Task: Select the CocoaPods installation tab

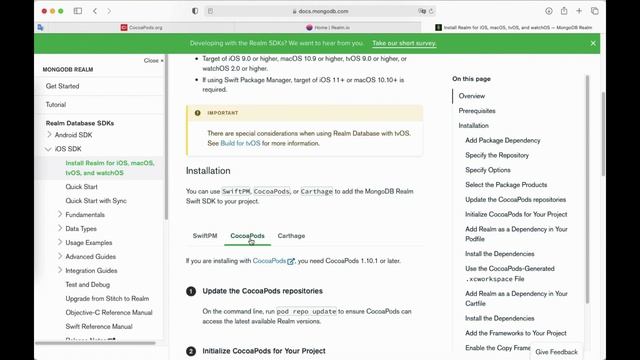Action: (x=247, y=236)
